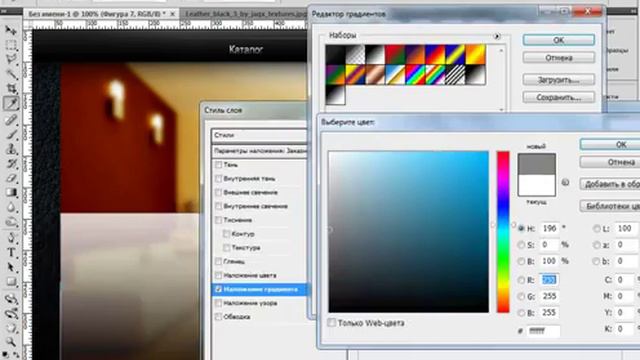Choose the rainbow spectrum gradient preset

click(x=415, y=75)
